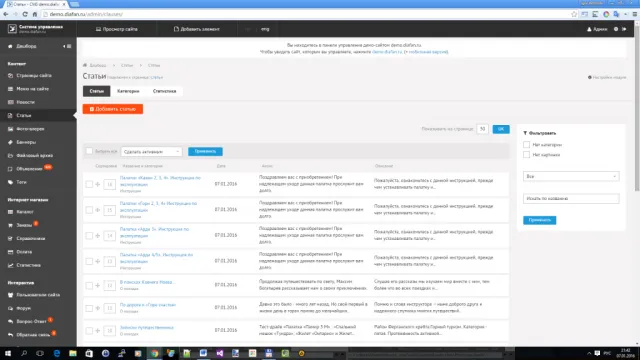The height and width of the screenshot is (360, 640).
Task: Select the dark Статьи tab
Action: point(97,91)
